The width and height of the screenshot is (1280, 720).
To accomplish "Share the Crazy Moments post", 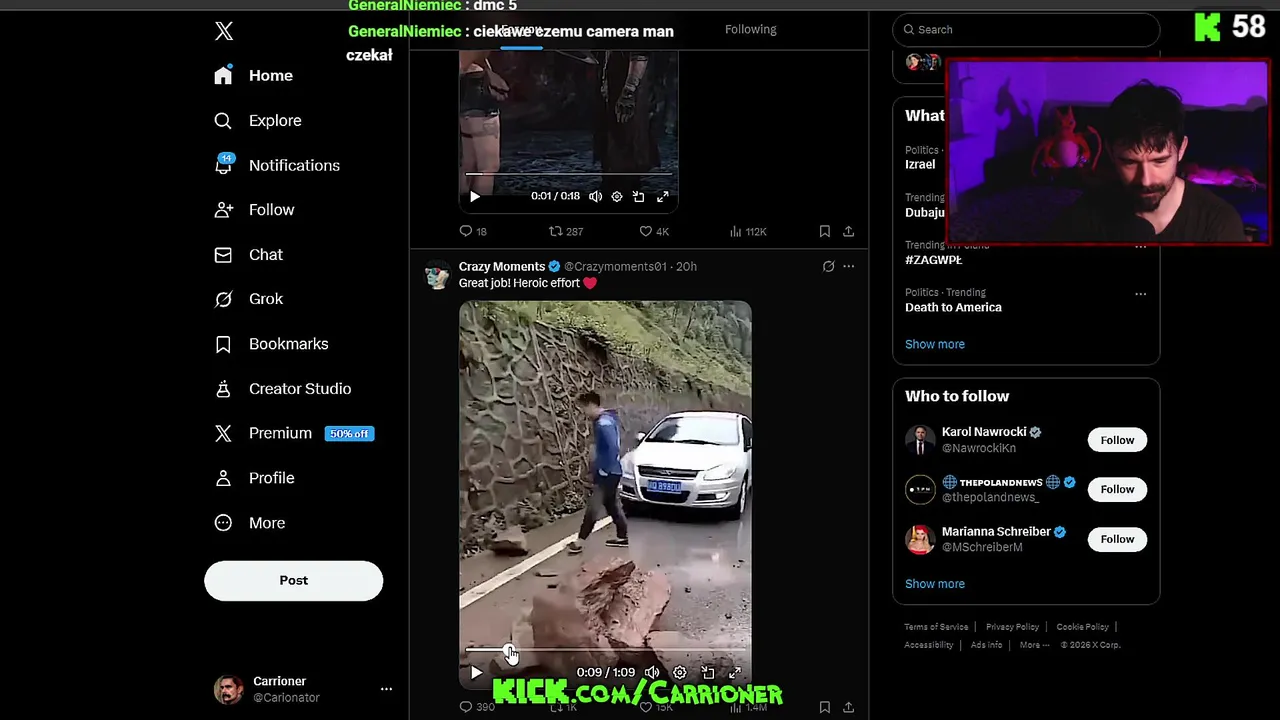I will pyautogui.click(x=848, y=707).
